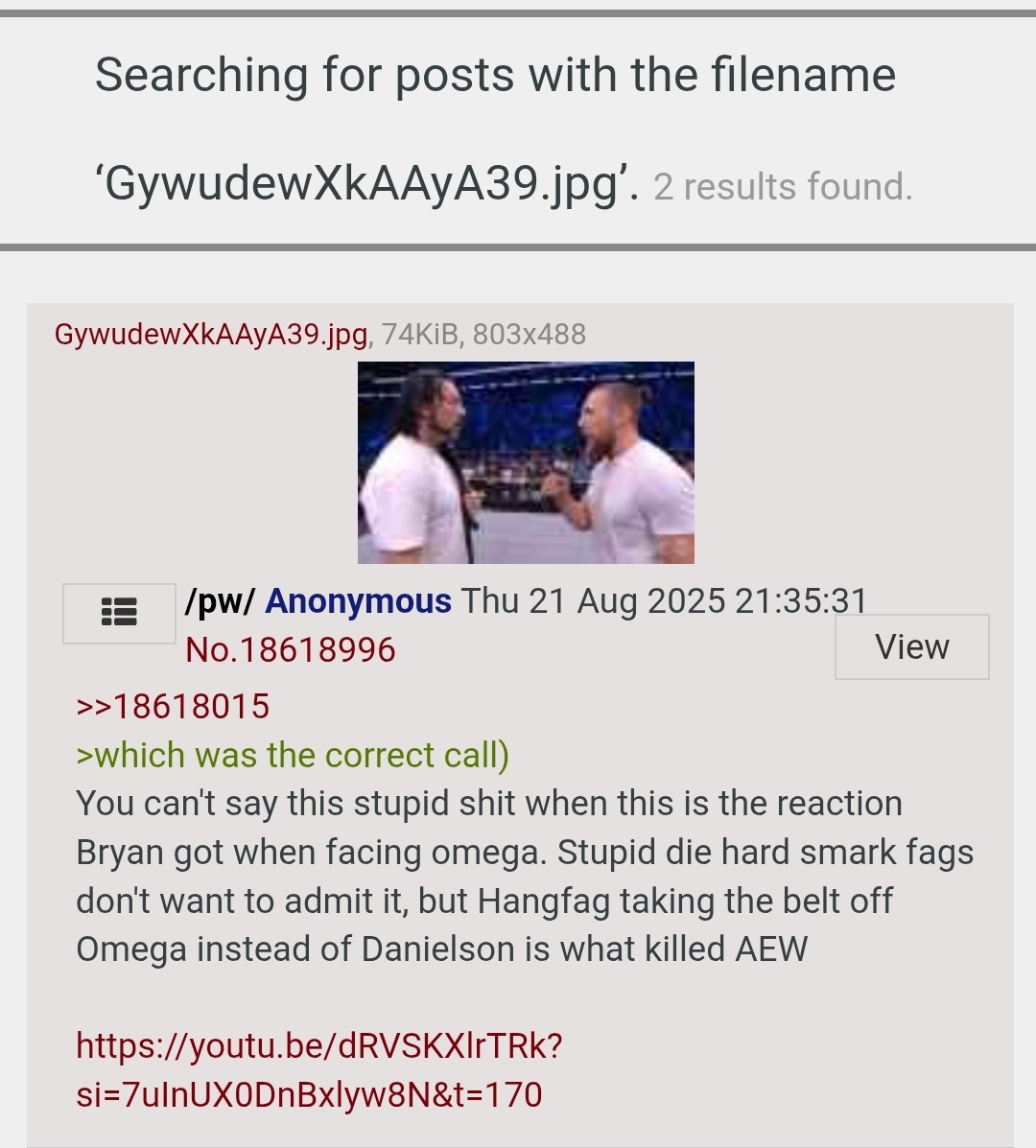1036x1148 pixels.
Task: Expand the wrestling image thumbnail
Action: pyautogui.click(x=526, y=462)
